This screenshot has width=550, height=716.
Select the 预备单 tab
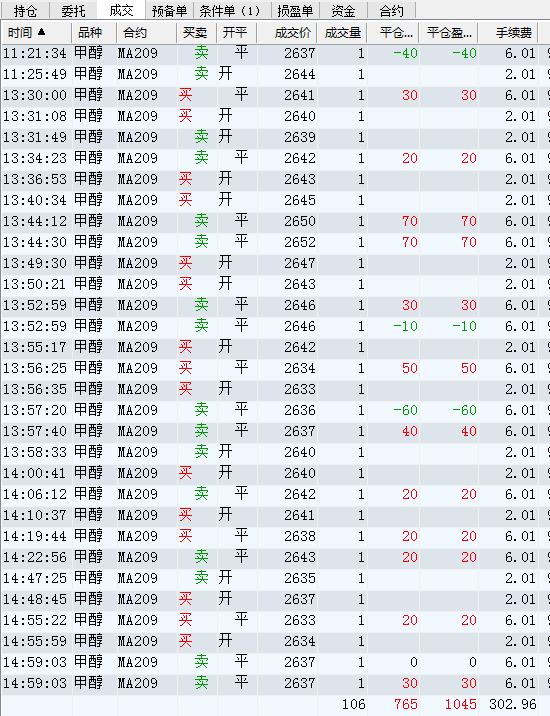tap(169, 11)
